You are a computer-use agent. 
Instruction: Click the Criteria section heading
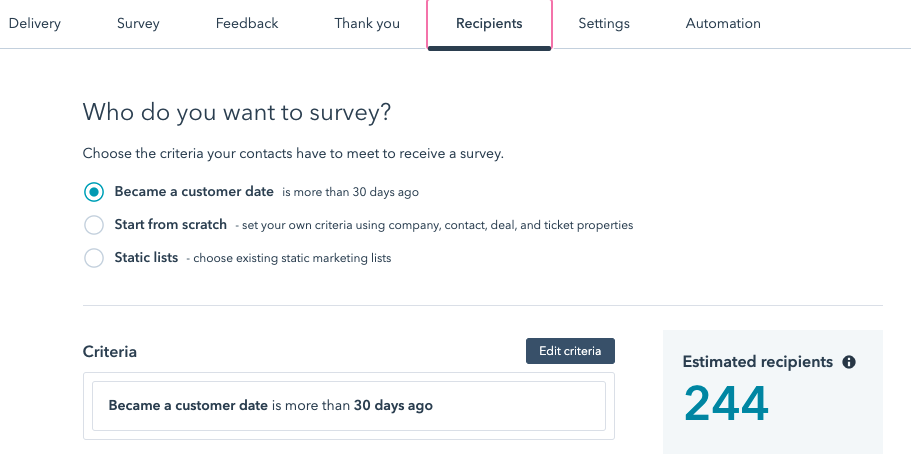click(110, 352)
